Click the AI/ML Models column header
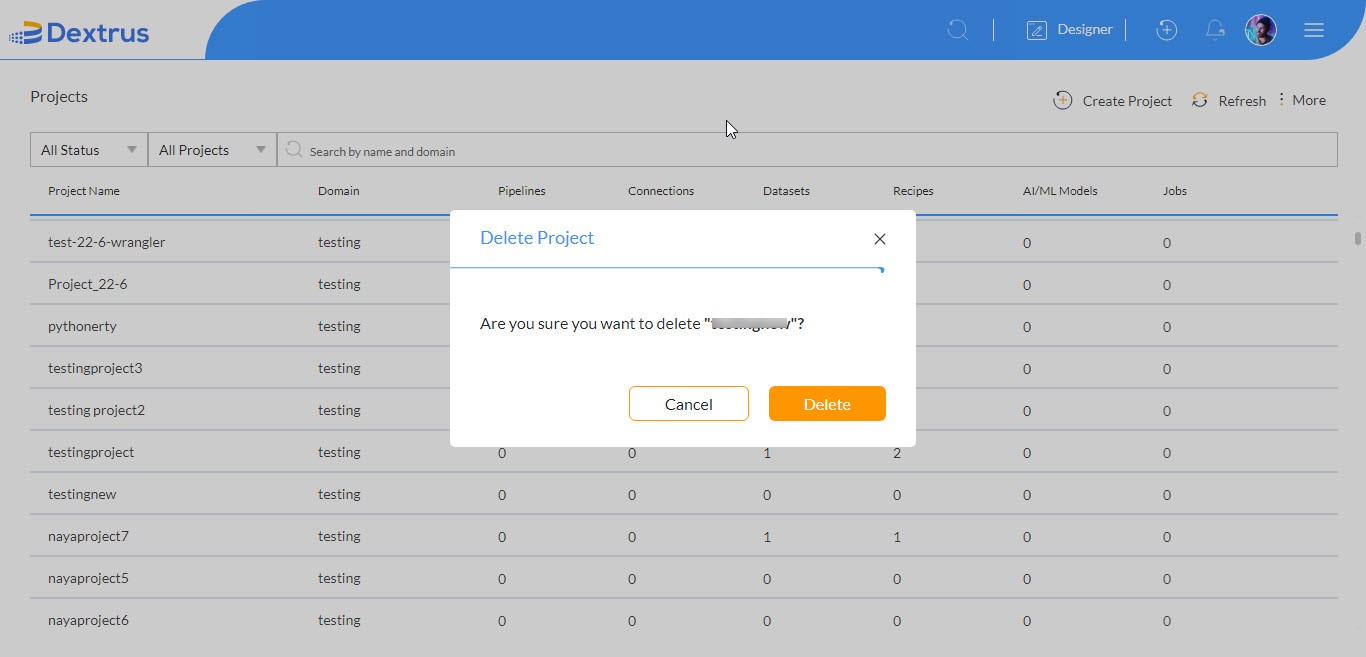Viewport: 1366px width, 657px height. click(x=1060, y=191)
